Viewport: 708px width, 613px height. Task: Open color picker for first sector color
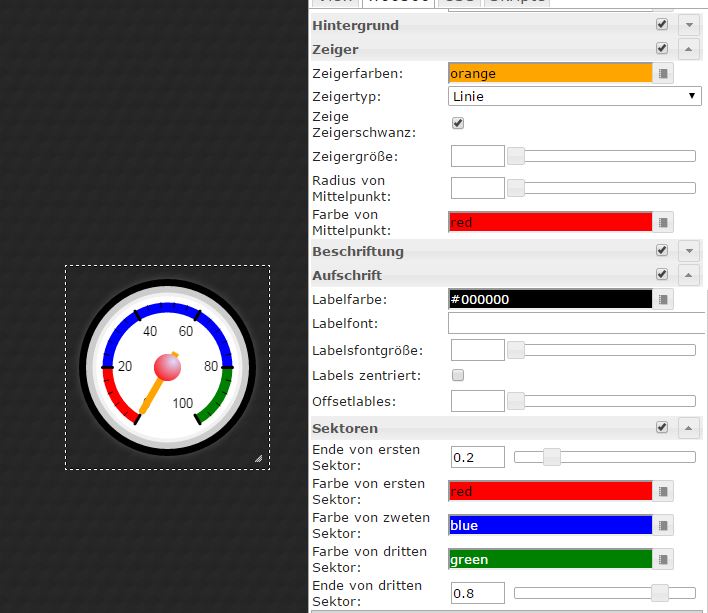(663, 491)
